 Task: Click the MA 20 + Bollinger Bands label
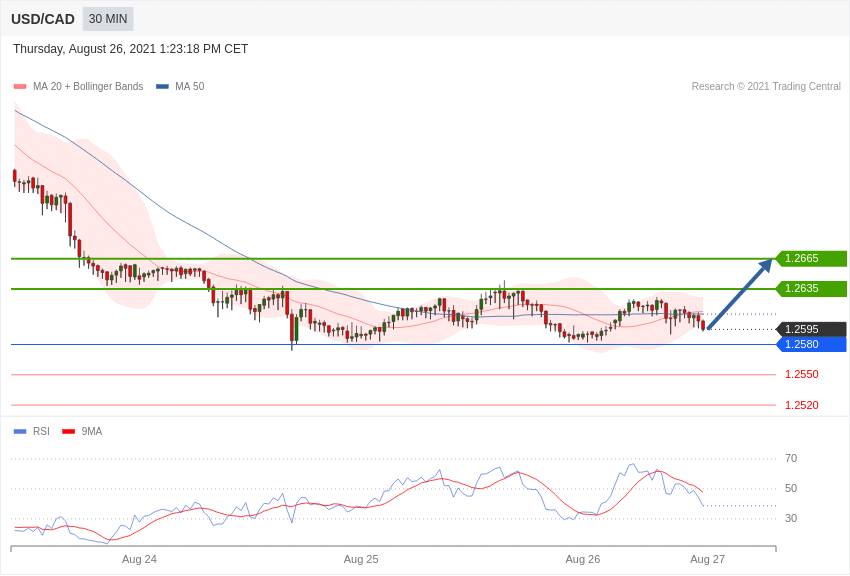(88, 87)
